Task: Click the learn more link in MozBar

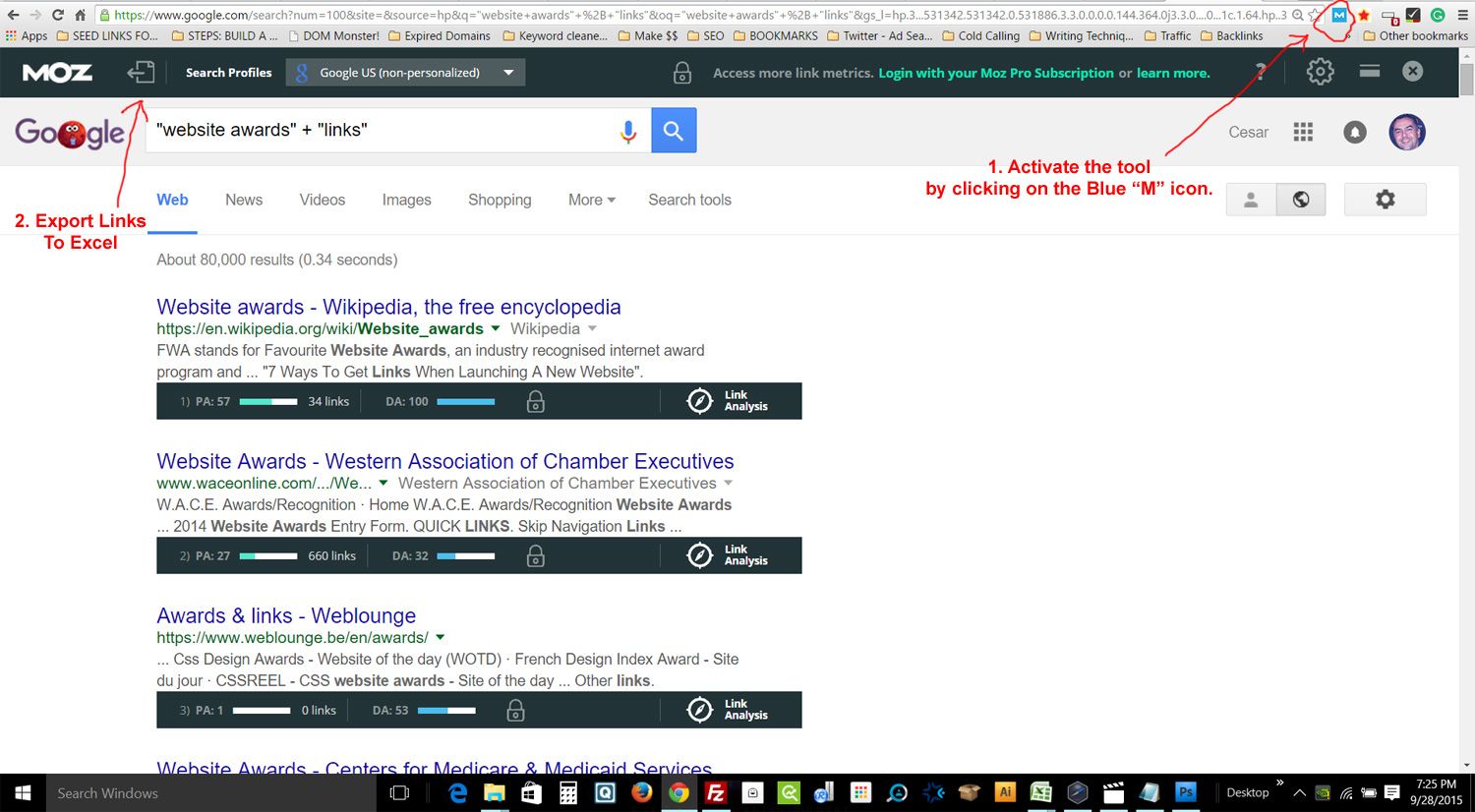Action: point(1173,73)
